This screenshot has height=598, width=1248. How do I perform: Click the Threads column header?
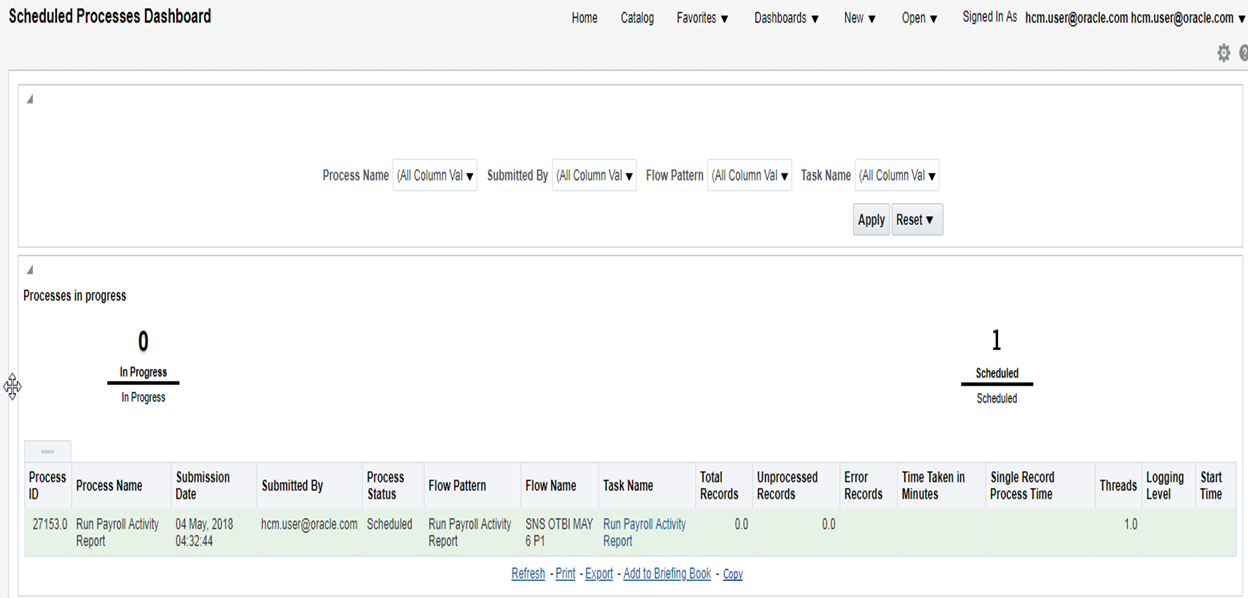[x=1118, y=486]
